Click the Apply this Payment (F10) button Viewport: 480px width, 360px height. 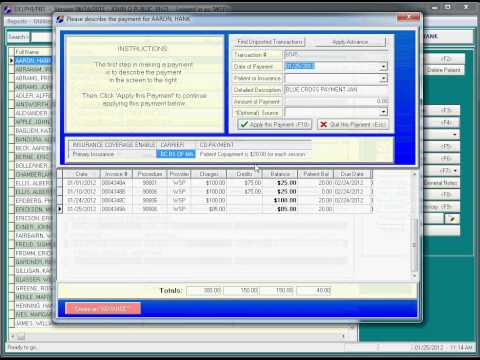click(275, 124)
